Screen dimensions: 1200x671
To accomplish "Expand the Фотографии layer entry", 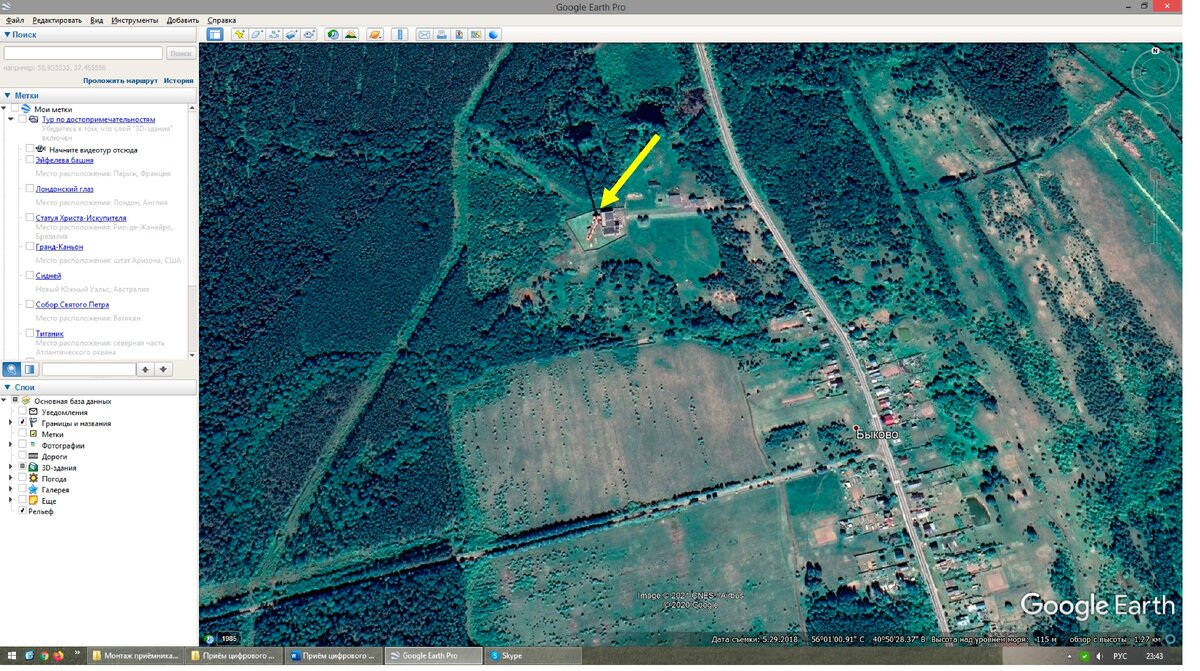I will point(8,445).
